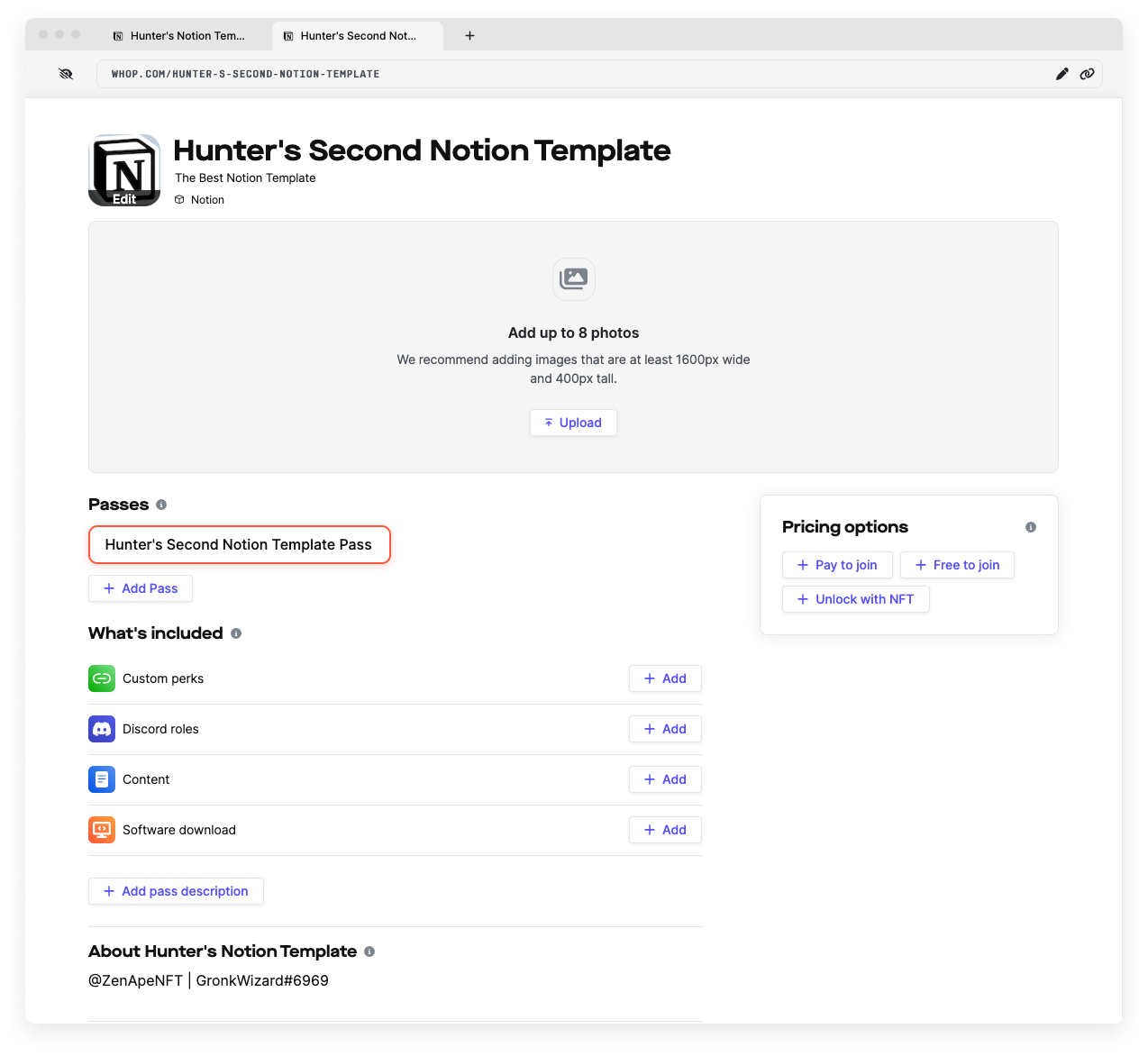
Task: Click the Discord roles icon
Action: point(102,729)
